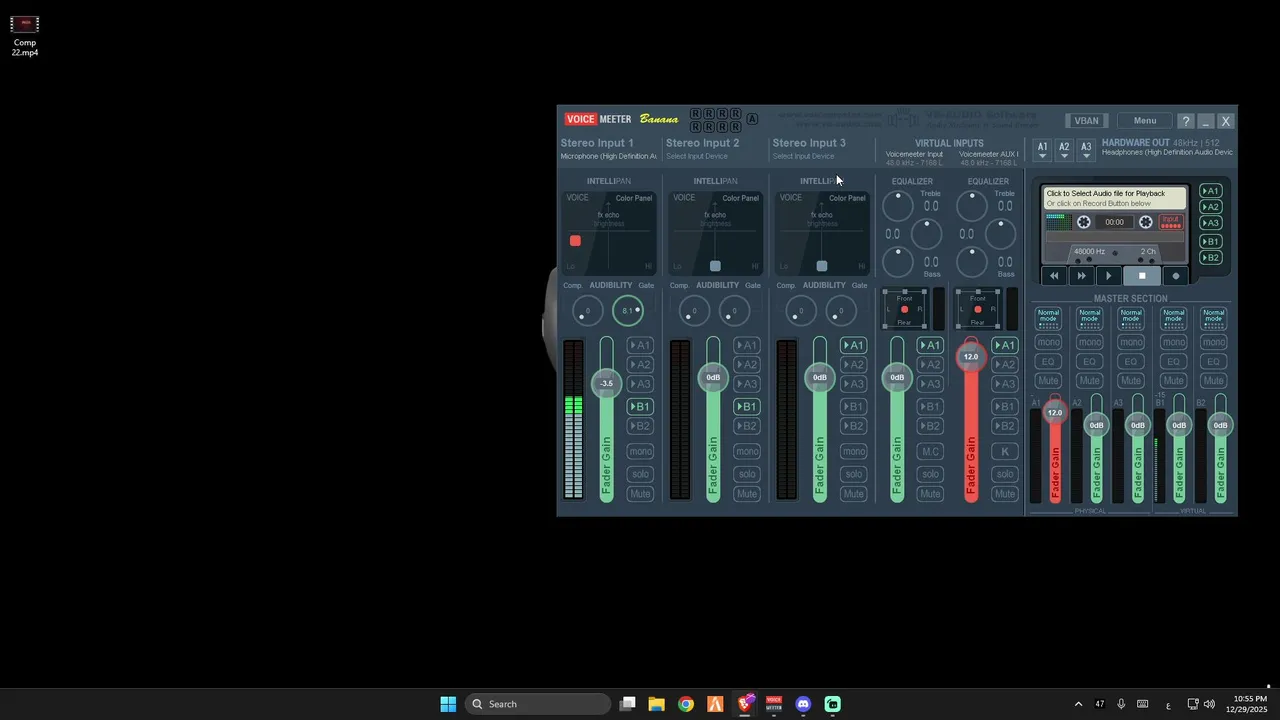Click the A2 master fader knob
Viewport: 1280px width, 720px height.
(x=1097, y=425)
